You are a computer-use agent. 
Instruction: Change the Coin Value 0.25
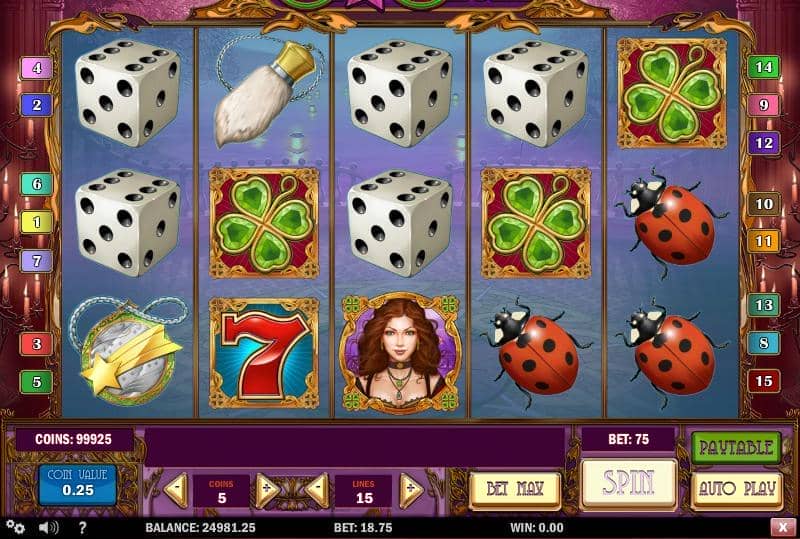point(78,483)
